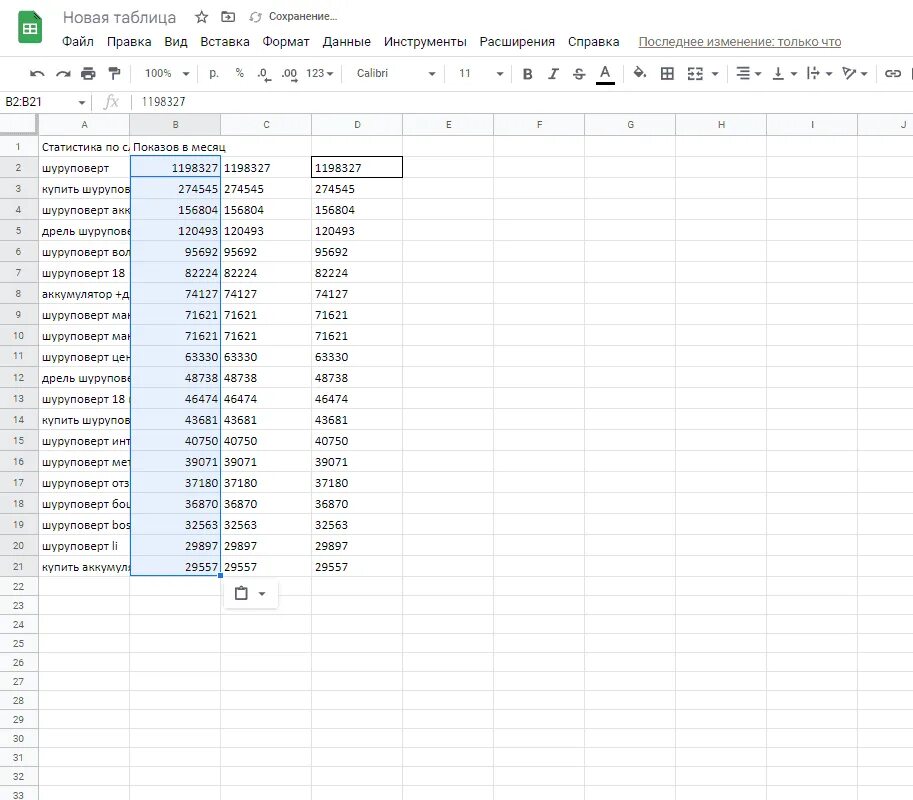Viewport: 913px width, 800px height.
Task: Open the Данные menu
Action: point(346,42)
